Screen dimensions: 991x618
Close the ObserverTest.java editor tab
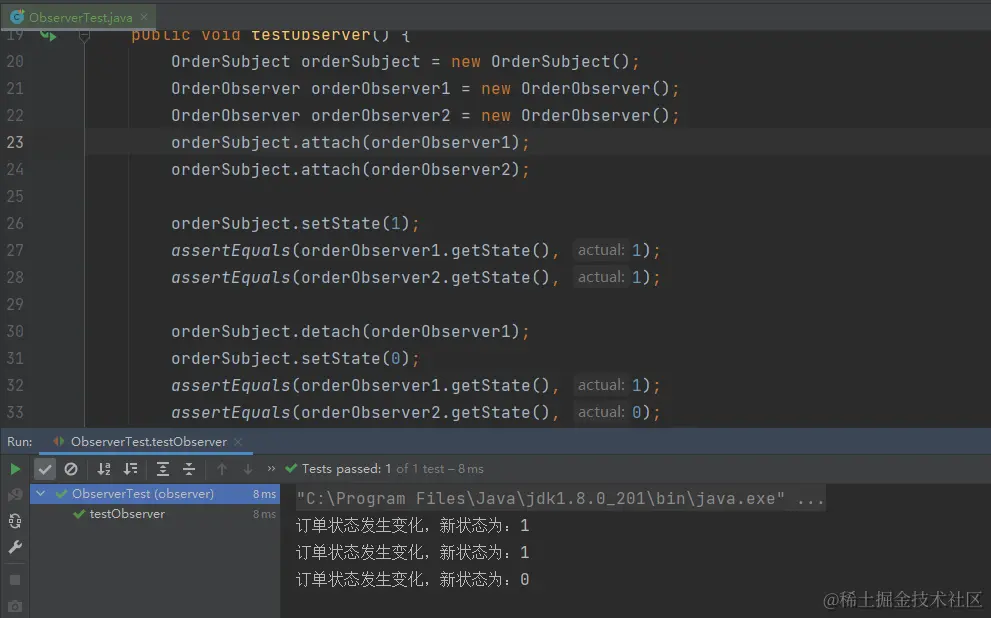coord(144,17)
